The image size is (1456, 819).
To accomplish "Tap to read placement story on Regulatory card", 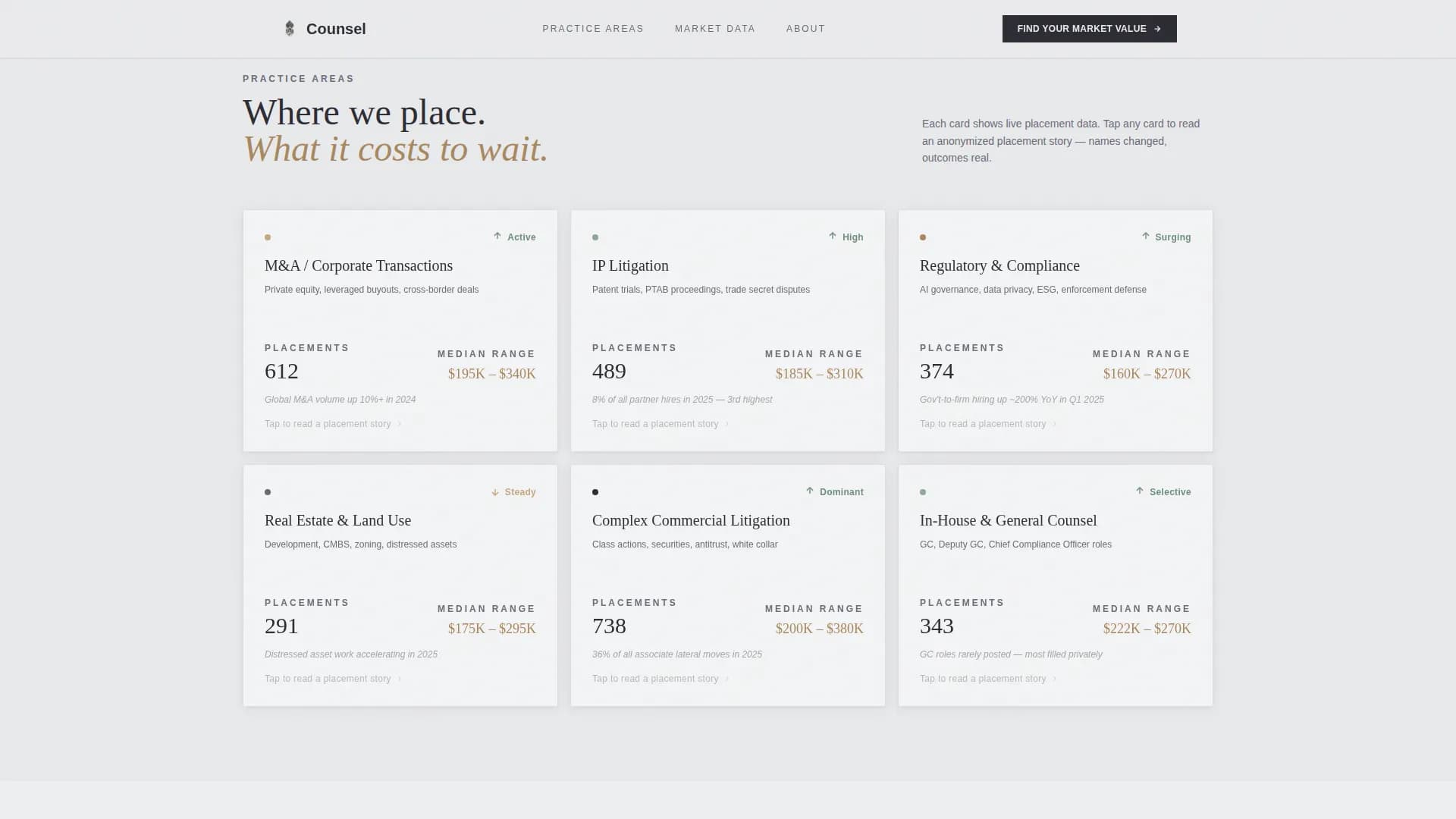I will pos(983,424).
